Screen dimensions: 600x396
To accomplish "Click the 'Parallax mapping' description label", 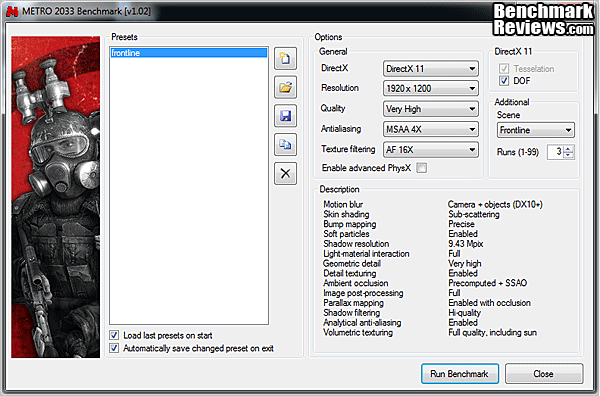I will (x=354, y=303).
